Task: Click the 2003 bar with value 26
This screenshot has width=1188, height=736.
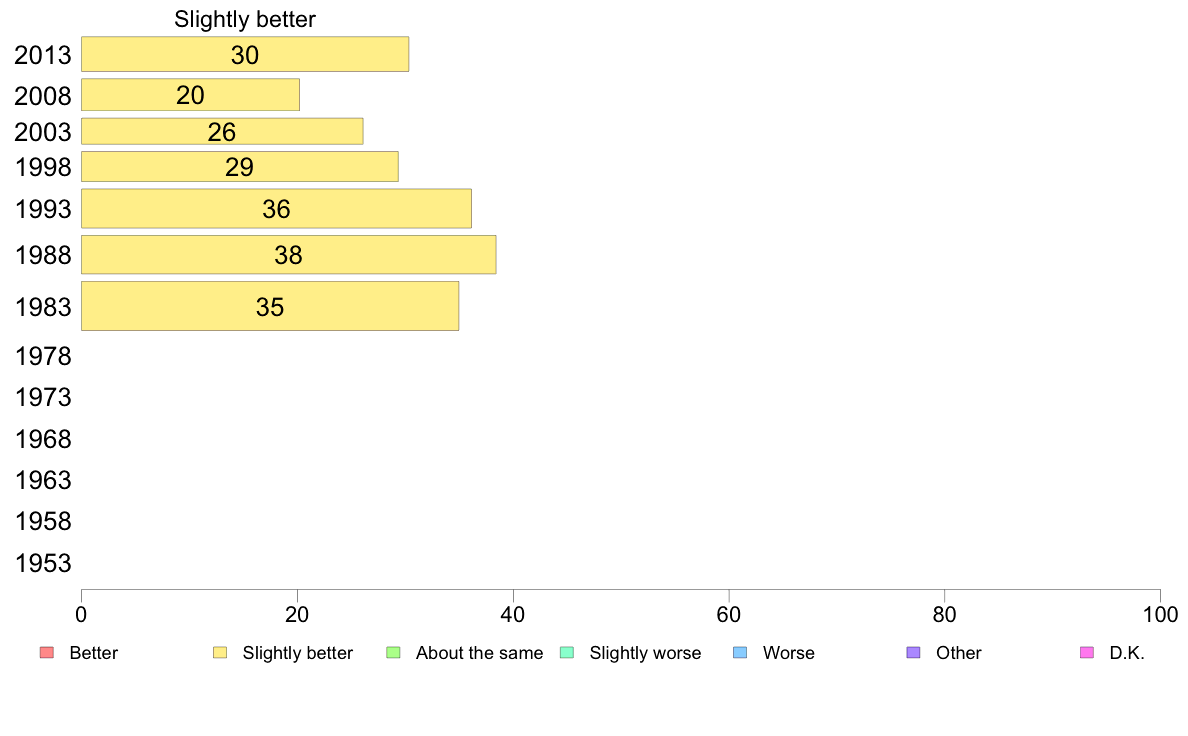Action: click(x=222, y=132)
